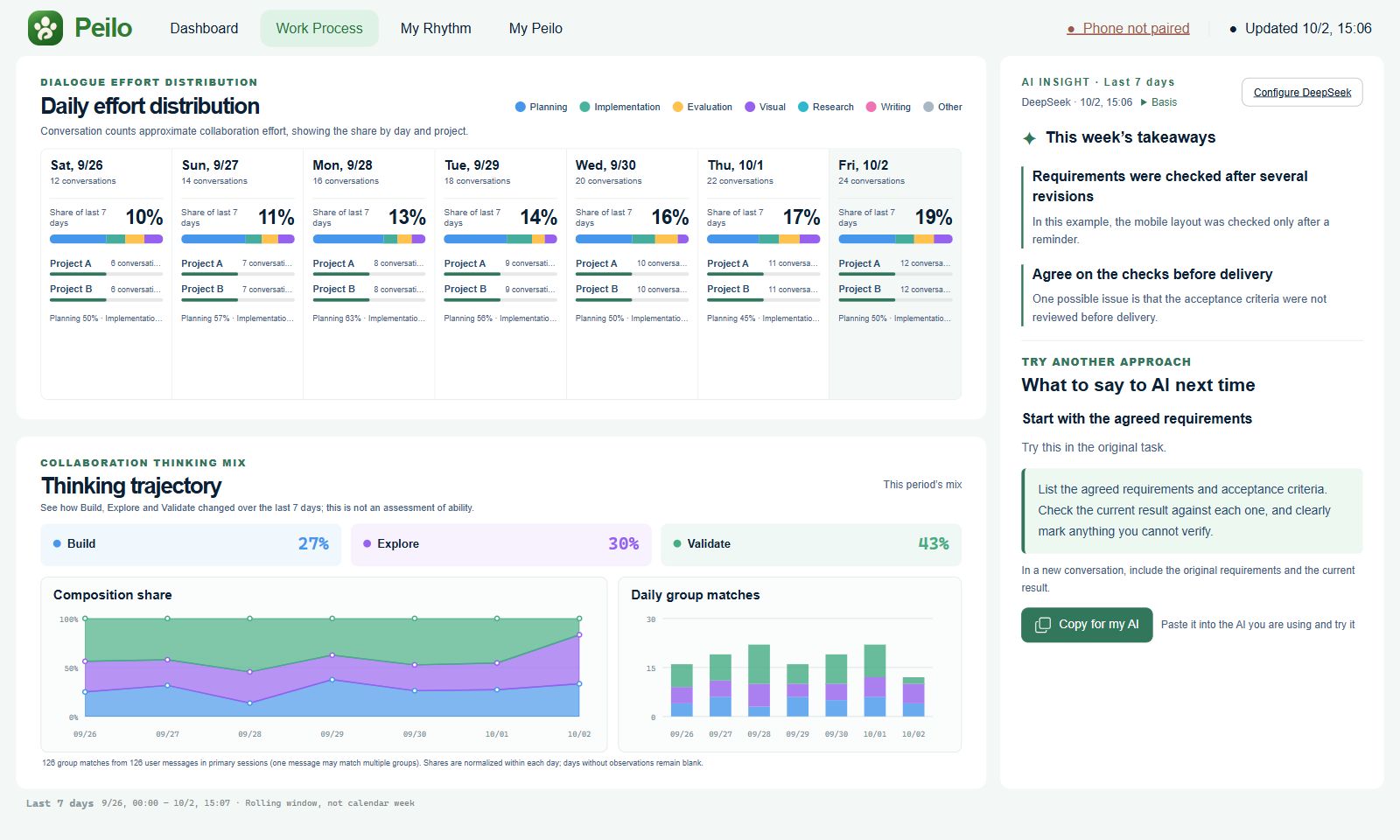This screenshot has width=1400, height=840.
Task: Click the Copy for my AI button
Action: click(1087, 625)
